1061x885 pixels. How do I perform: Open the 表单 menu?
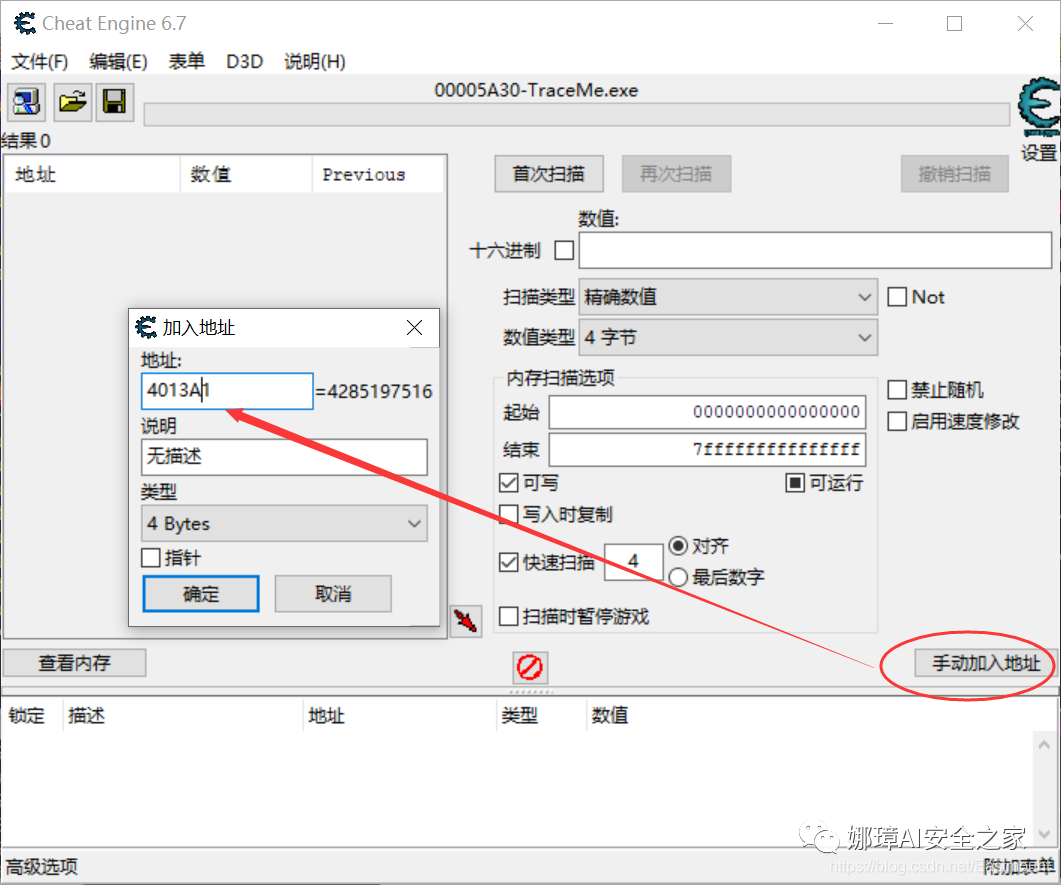187,62
